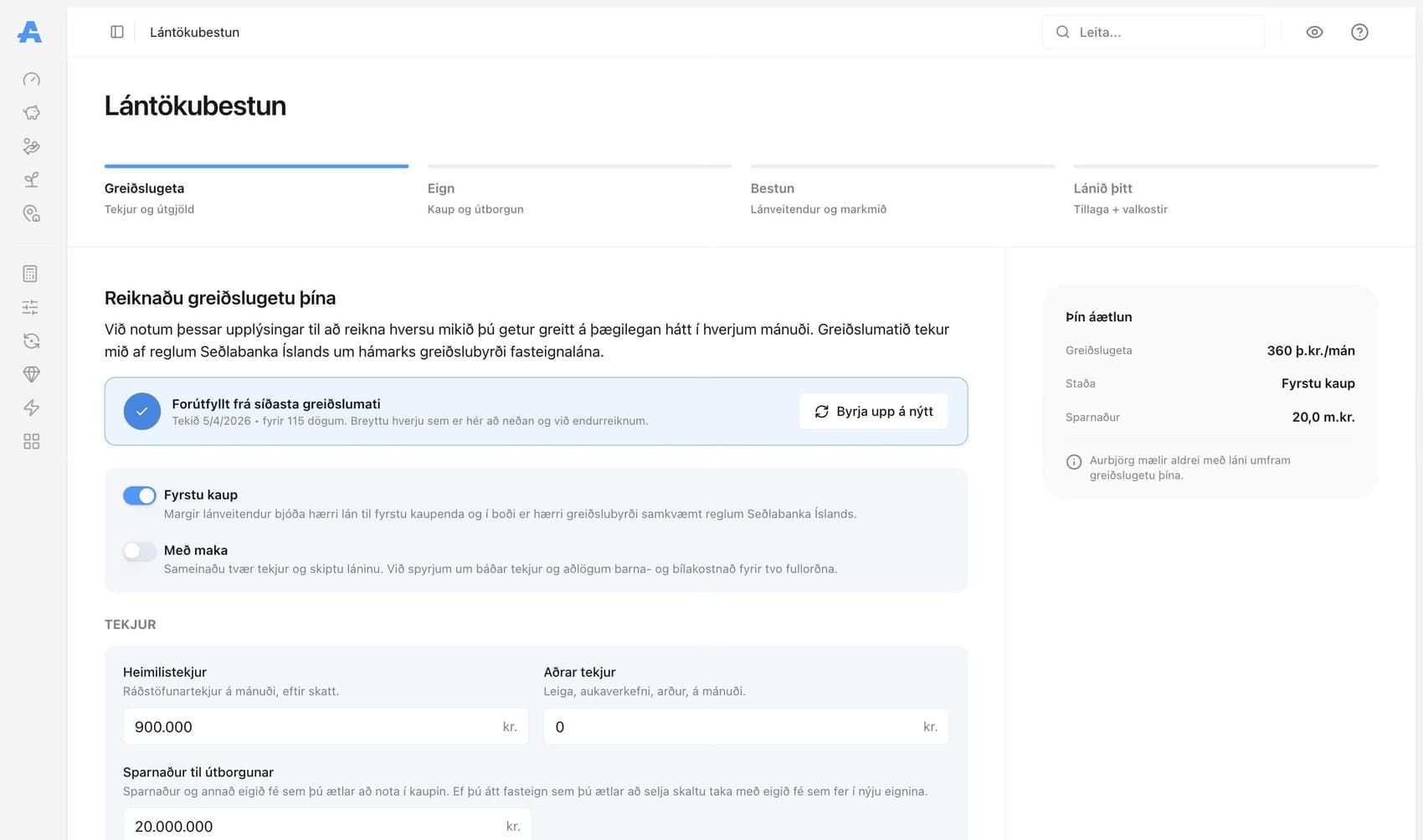
Task: Click the Lántökubestun breadcrumb in top bar
Action: (x=194, y=32)
